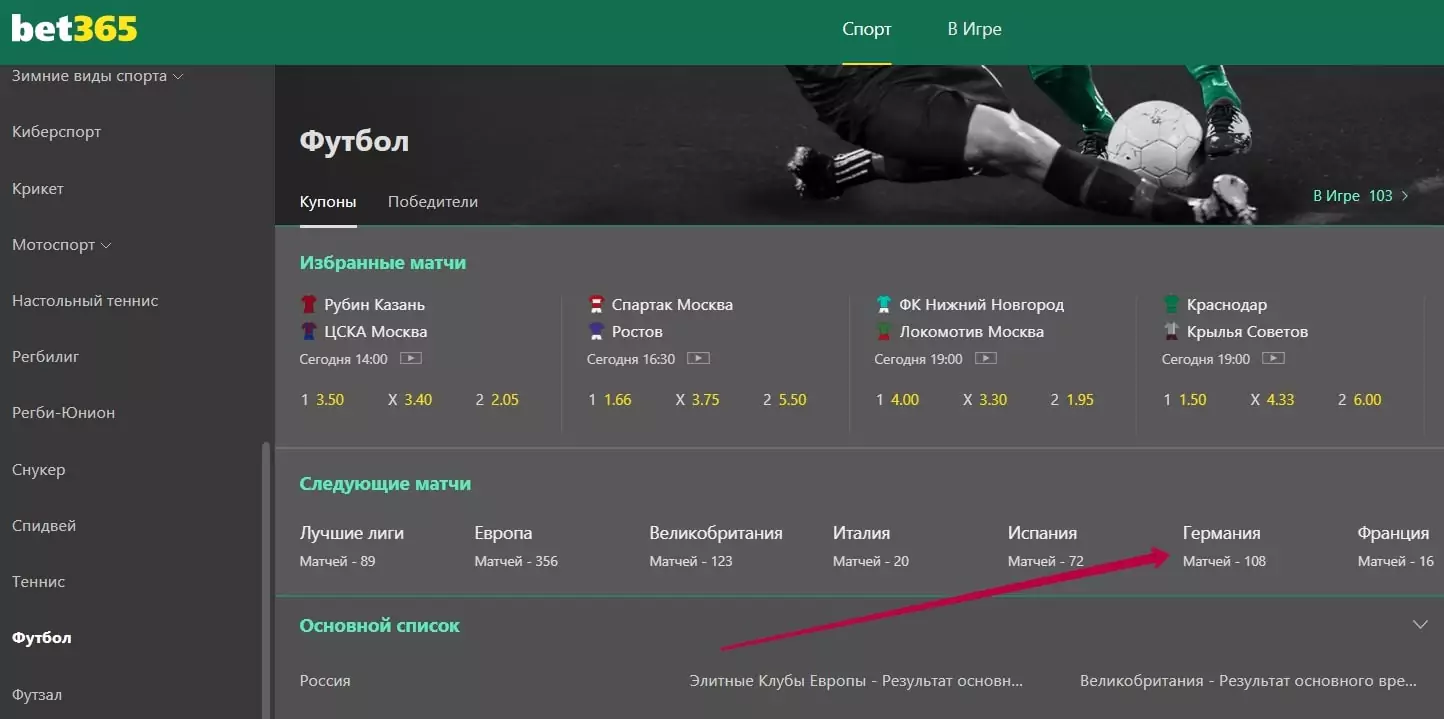Open Теннис in the sidebar
Screen dimensions: 1444x719
pos(39,582)
